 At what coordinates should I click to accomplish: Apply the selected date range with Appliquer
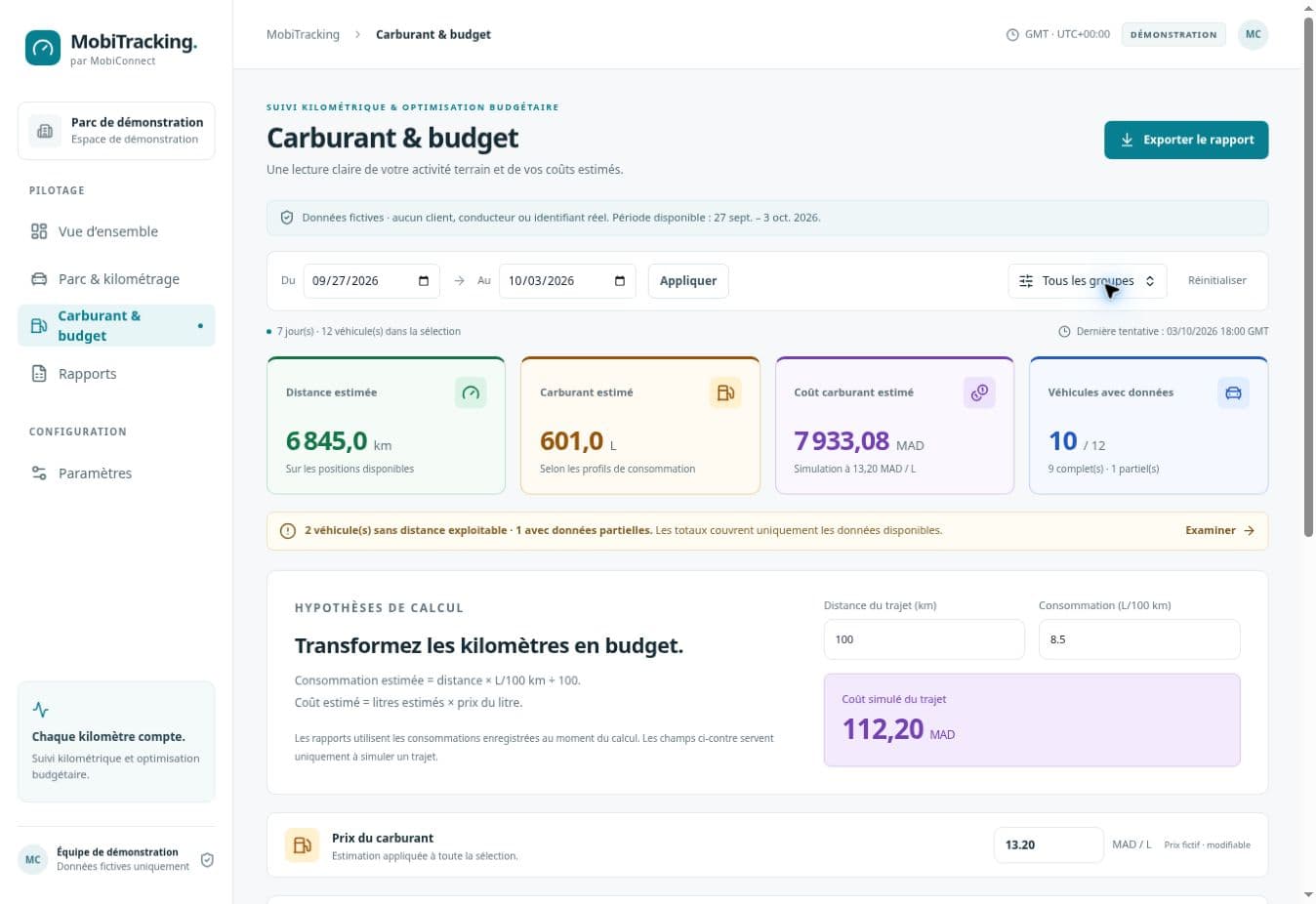coord(688,281)
